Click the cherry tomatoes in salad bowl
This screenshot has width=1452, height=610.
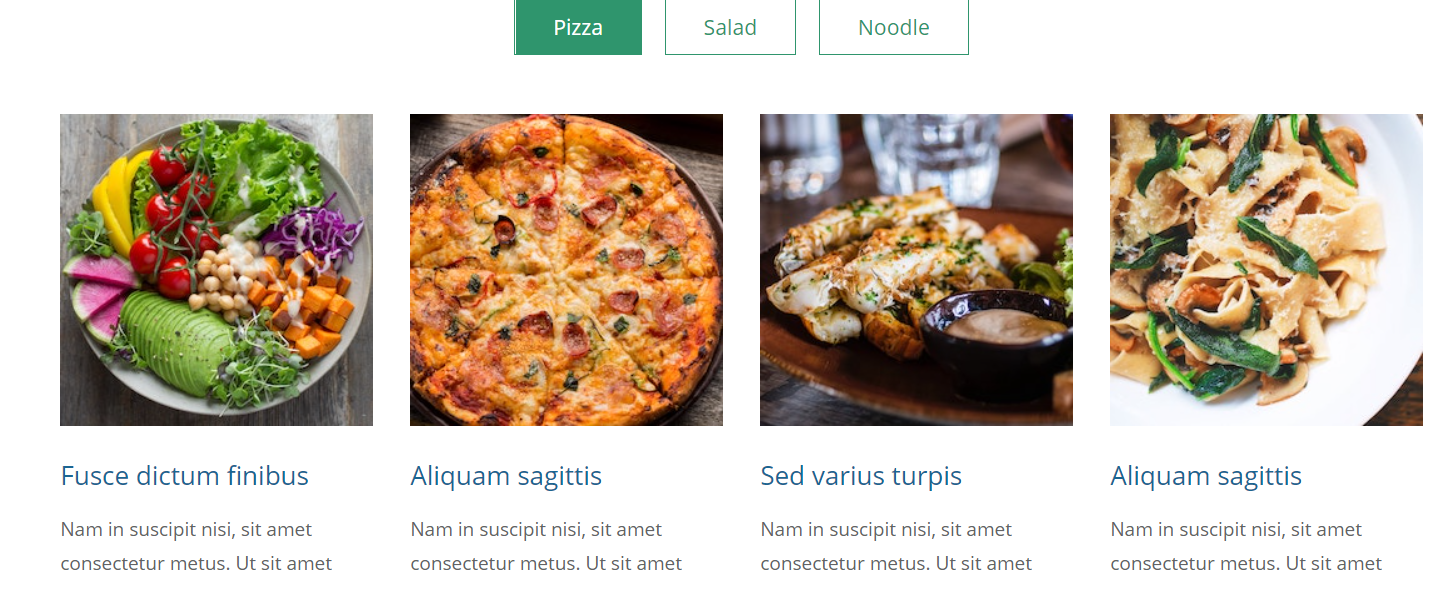click(x=174, y=222)
